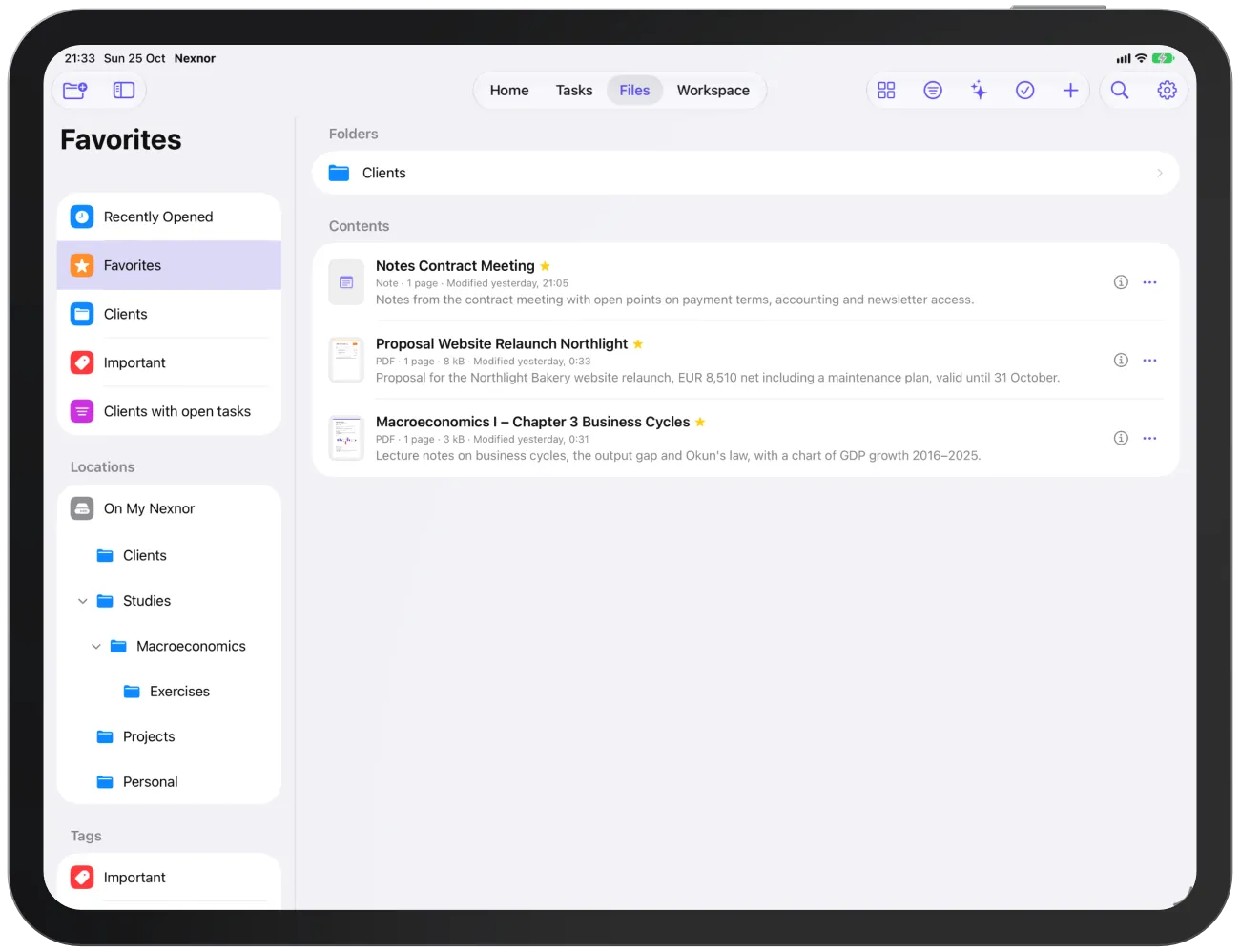Select the Files tab
Image resolution: width=1240 pixels, height=952 pixels.
634,91
